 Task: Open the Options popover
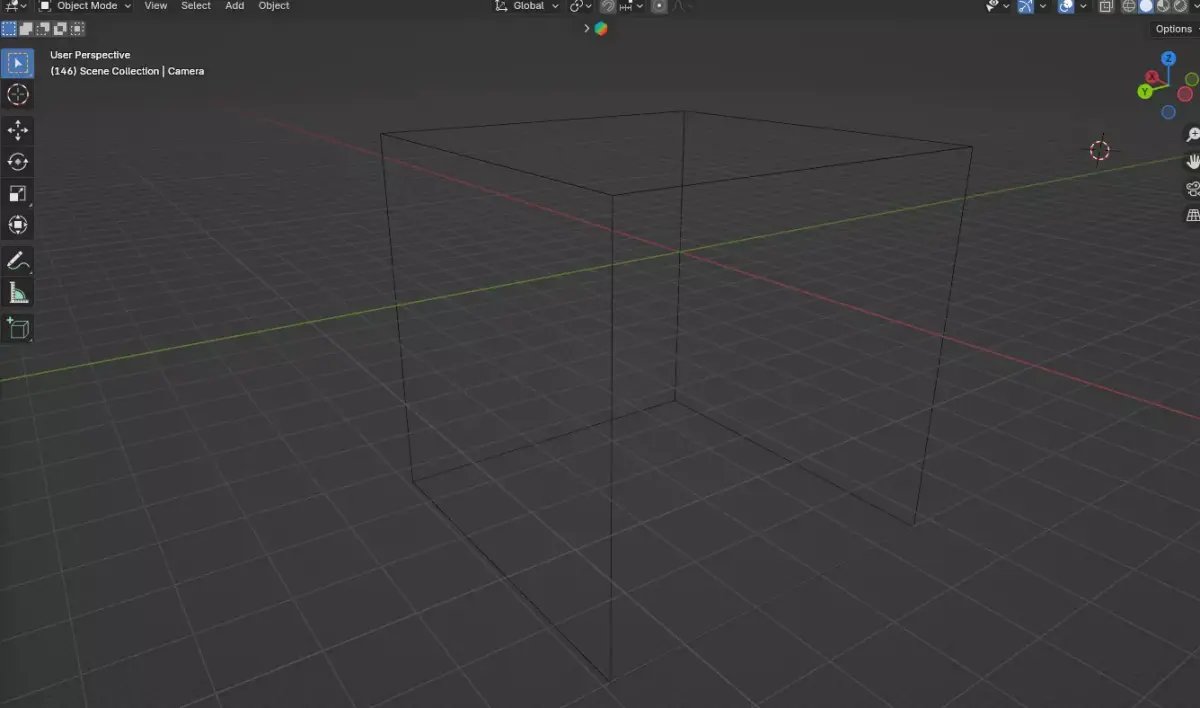pos(1174,29)
